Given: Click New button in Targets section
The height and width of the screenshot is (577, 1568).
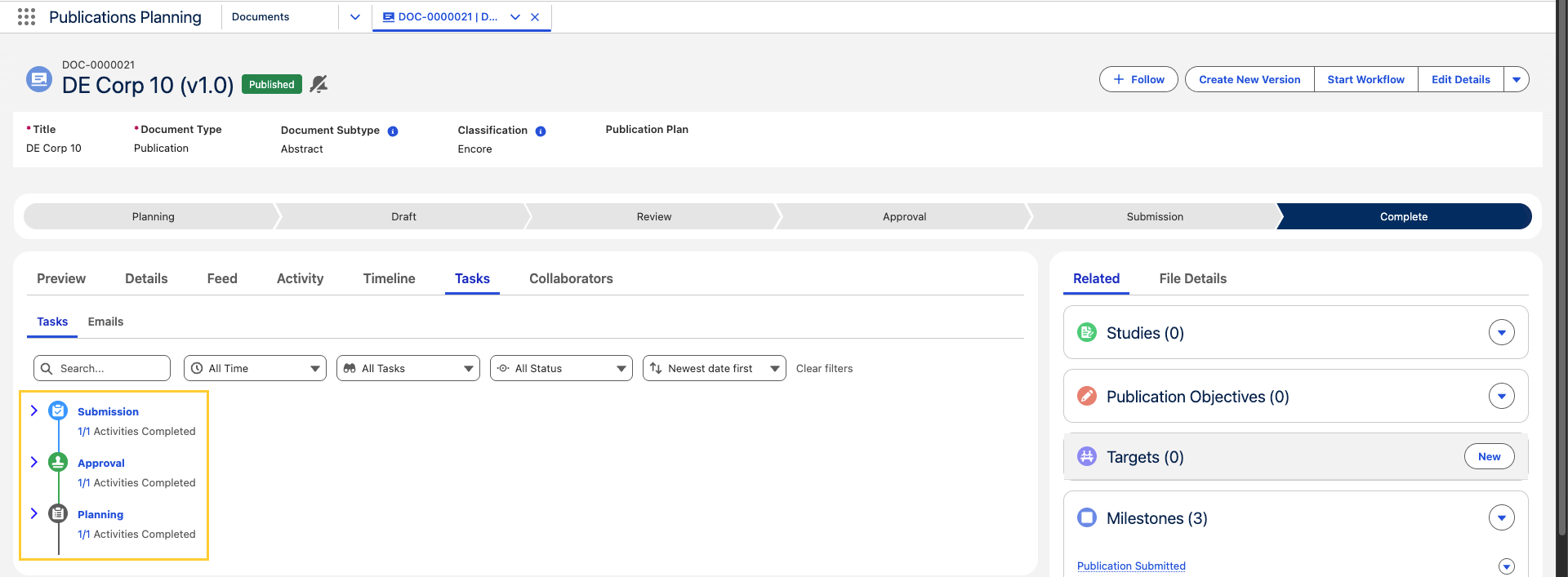Looking at the screenshot, I should (x=1489, y=456).
